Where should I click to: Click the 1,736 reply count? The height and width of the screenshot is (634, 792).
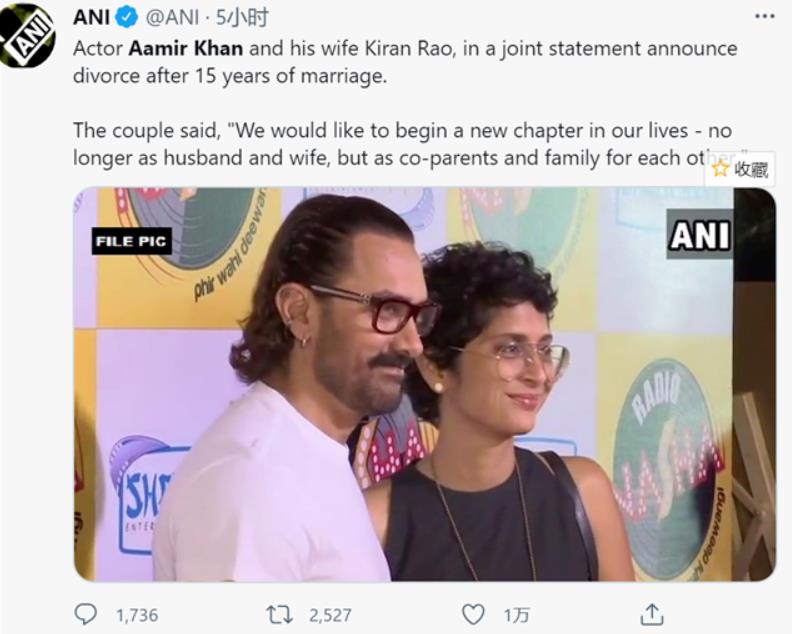pyautogui.click(x=136, y=615)
